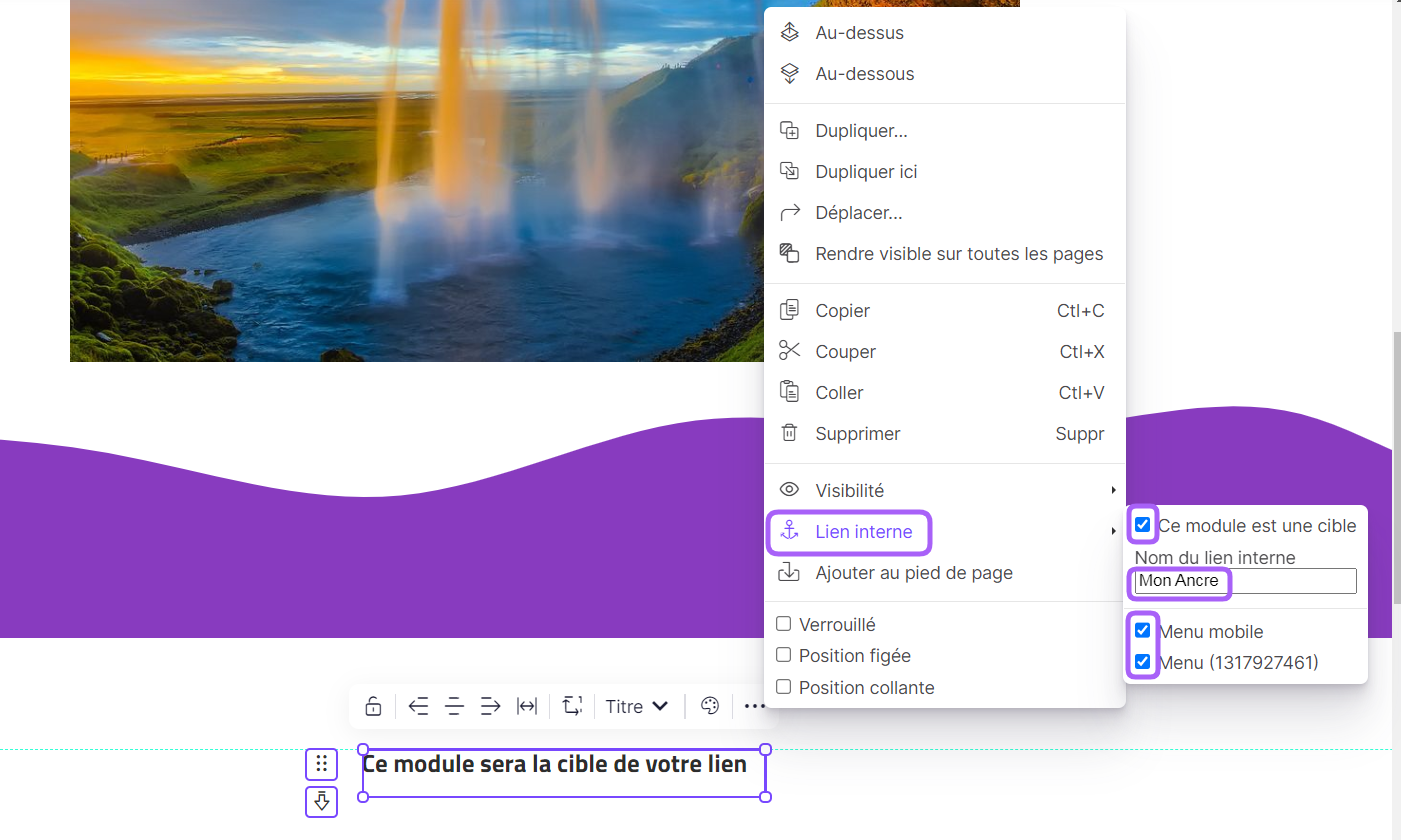
Task: Click the full width stretch icon
Action: pos(526,706)
